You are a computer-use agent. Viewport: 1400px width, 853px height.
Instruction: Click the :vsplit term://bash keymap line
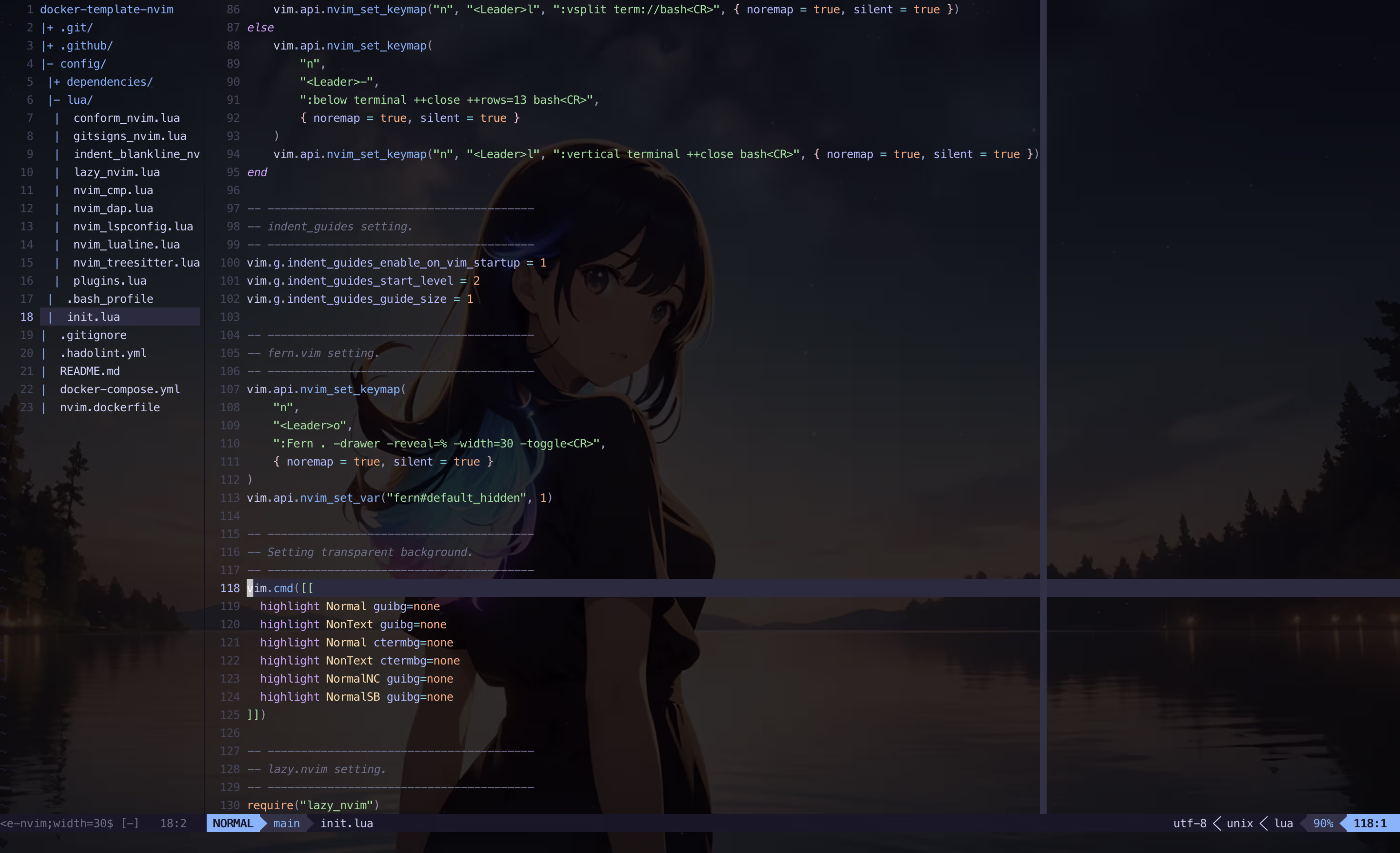617,9
